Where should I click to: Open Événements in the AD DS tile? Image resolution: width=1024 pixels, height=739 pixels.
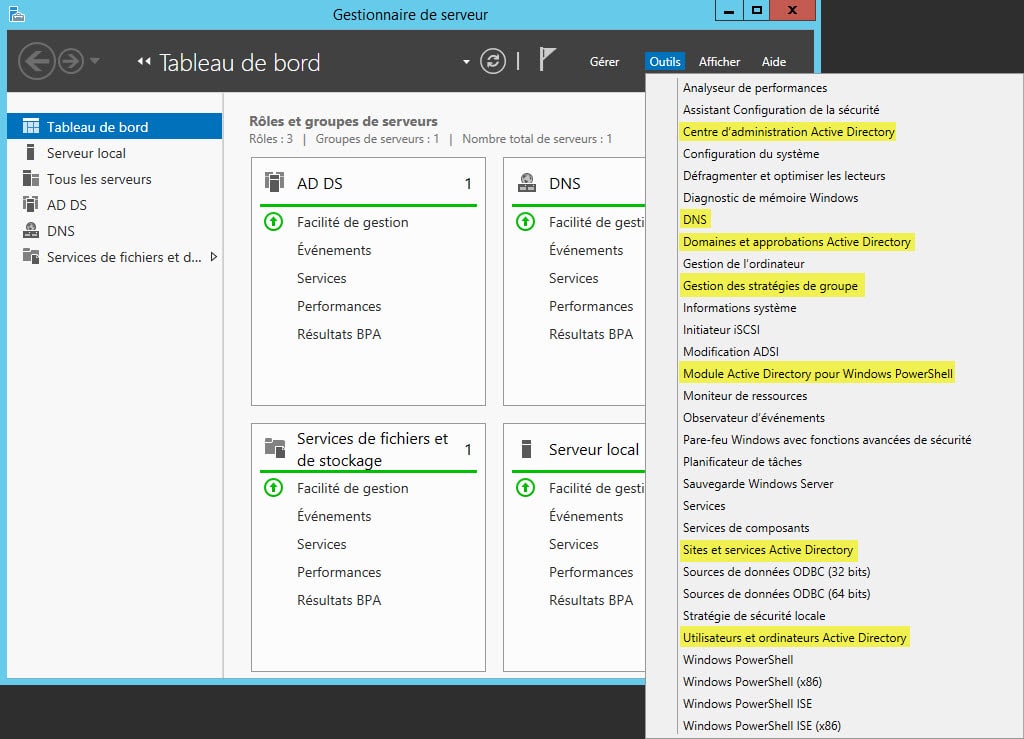[x=334, y=250]
